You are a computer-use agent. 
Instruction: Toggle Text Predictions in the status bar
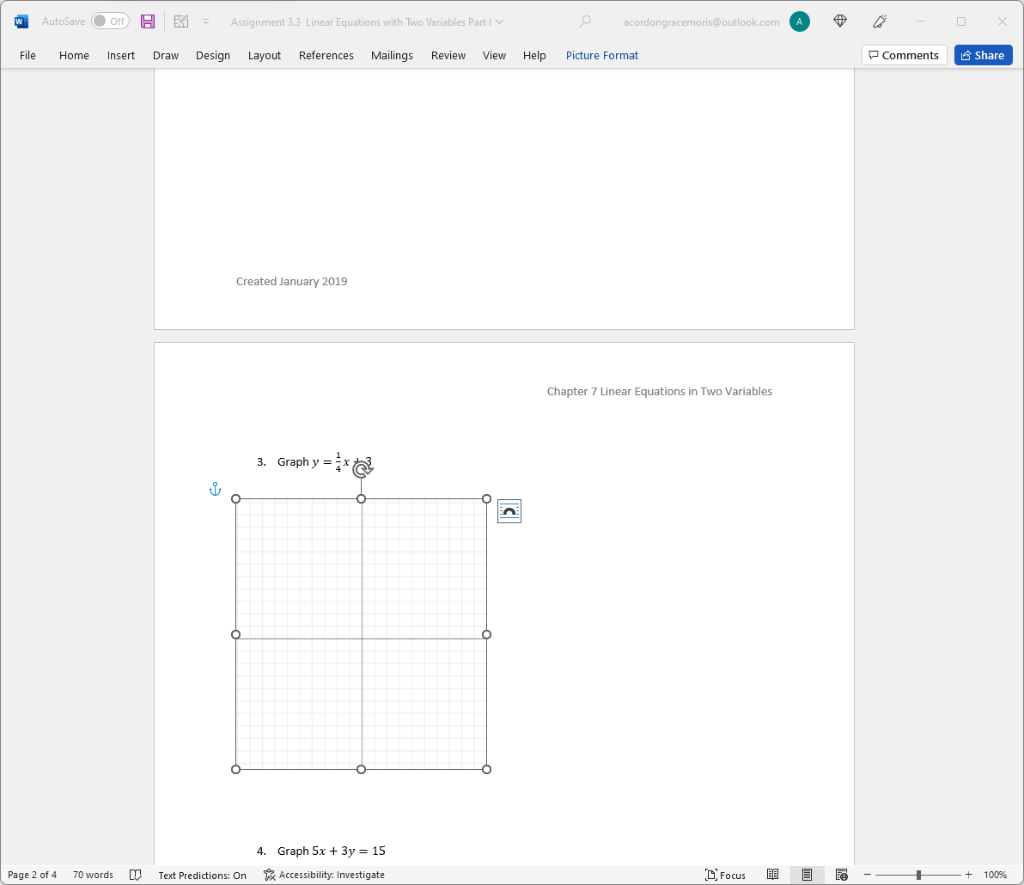[202, 874]
